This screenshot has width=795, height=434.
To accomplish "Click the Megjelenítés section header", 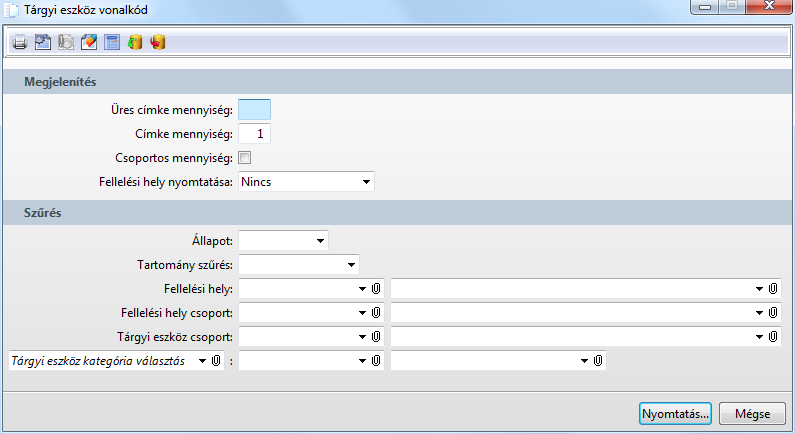I will click(x=398, y=82).
